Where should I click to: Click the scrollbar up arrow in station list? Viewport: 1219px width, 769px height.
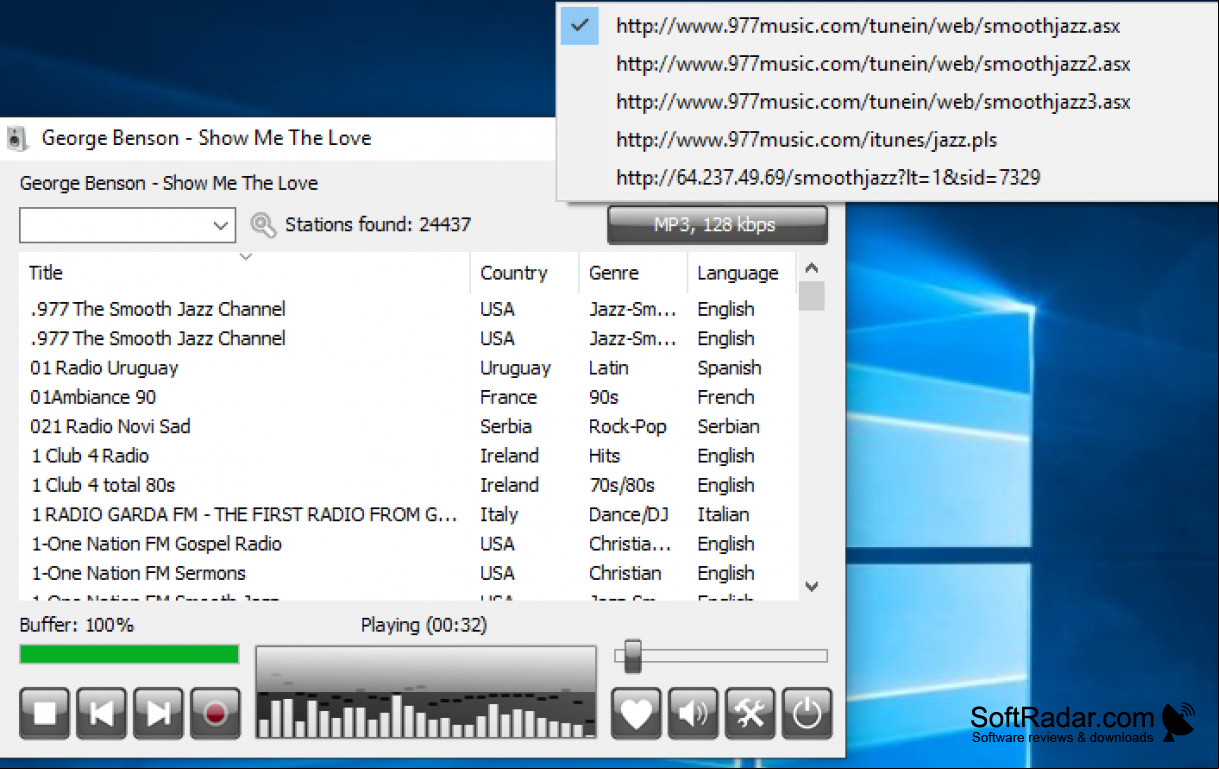(x=812, y=268)
